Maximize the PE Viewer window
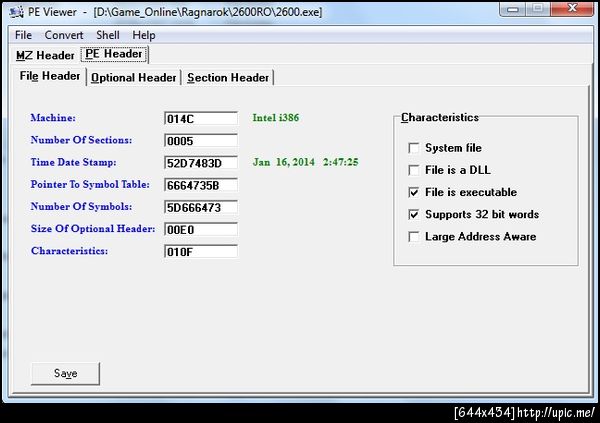The image size is (600, 423). tap(538, 9)
